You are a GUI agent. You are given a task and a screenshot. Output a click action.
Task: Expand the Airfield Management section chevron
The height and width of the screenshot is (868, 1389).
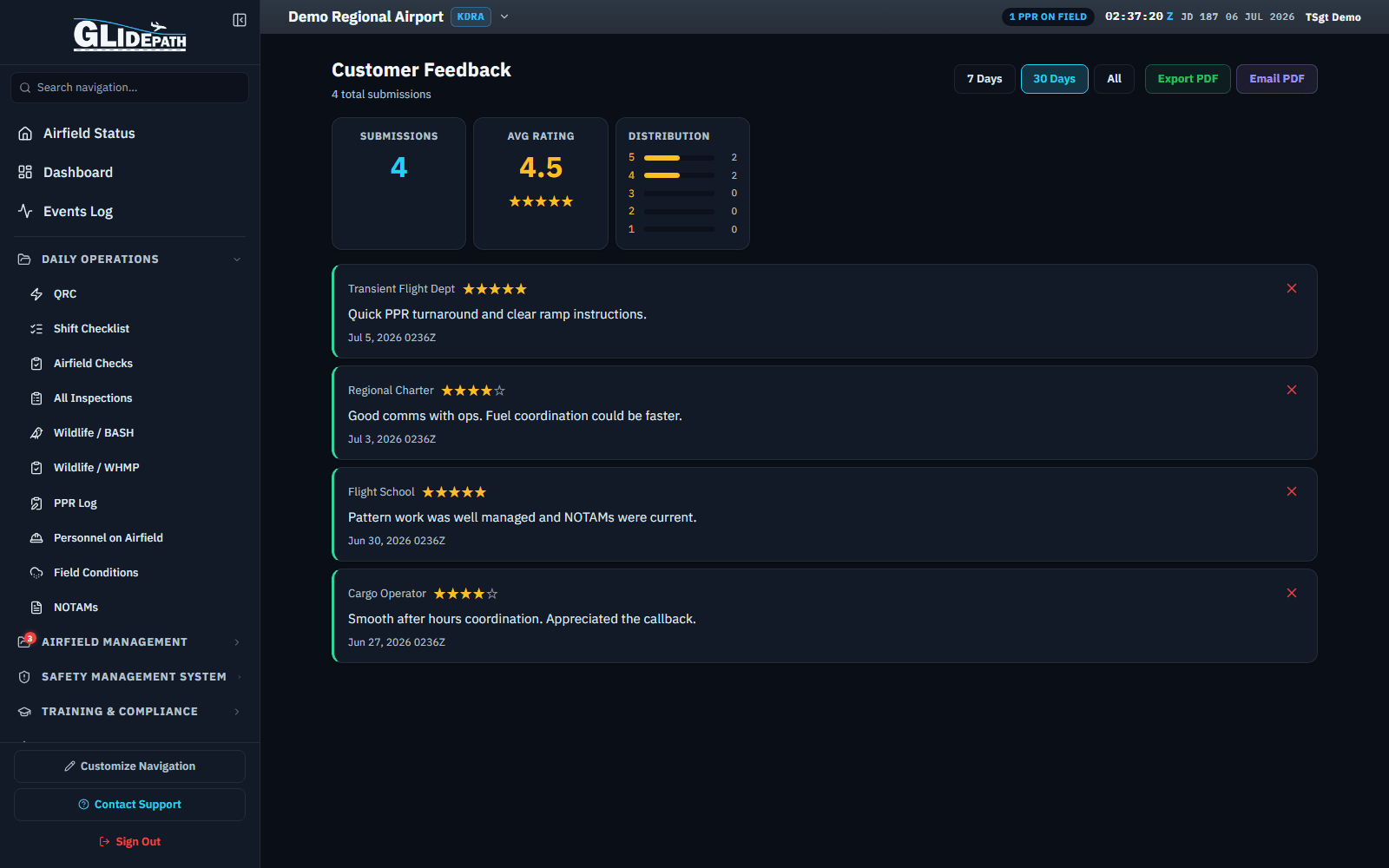[237, 642]
